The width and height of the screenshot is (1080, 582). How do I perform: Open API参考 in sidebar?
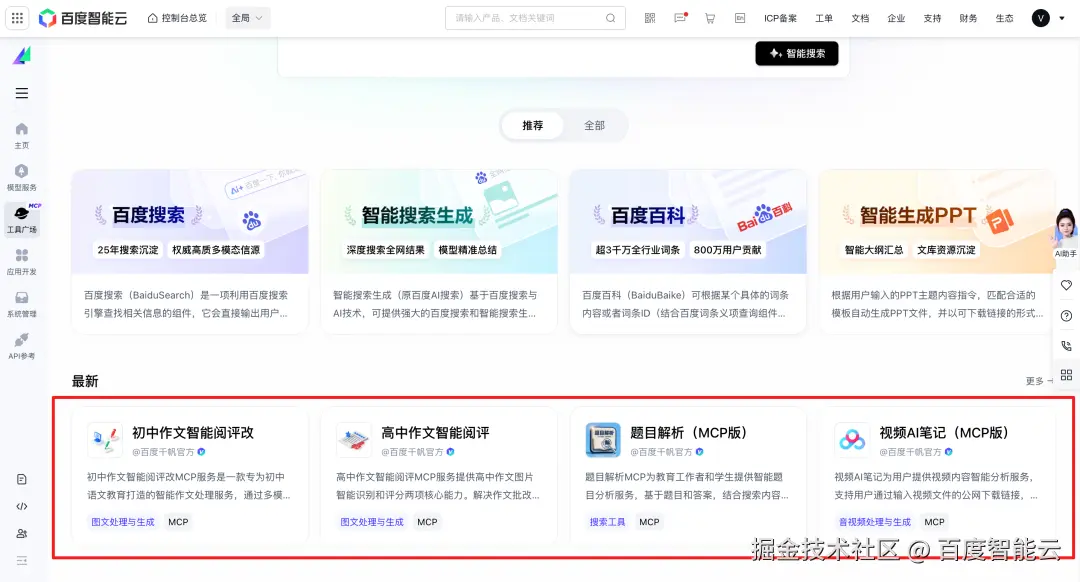coord(22,346)
